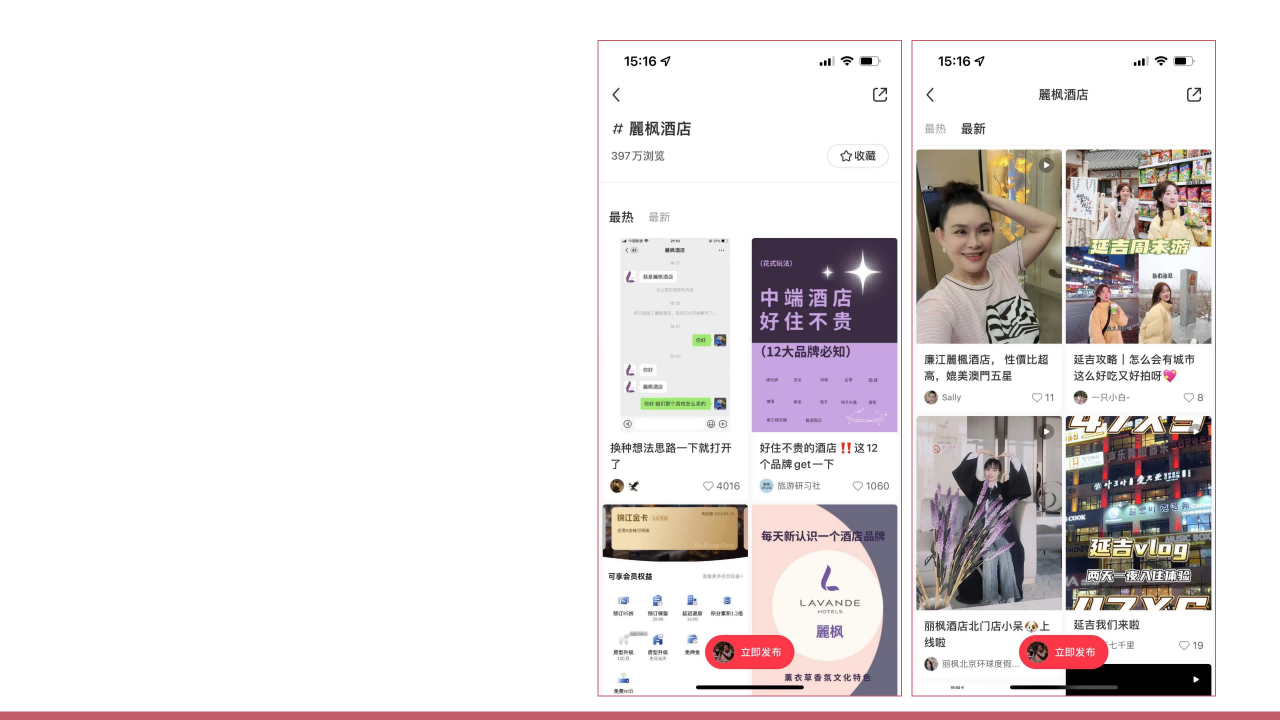Open the 锦江金卡 member benefits post
Image resolution: width=1280 pixels, height=720 pixels.
(x=675, y=599)
